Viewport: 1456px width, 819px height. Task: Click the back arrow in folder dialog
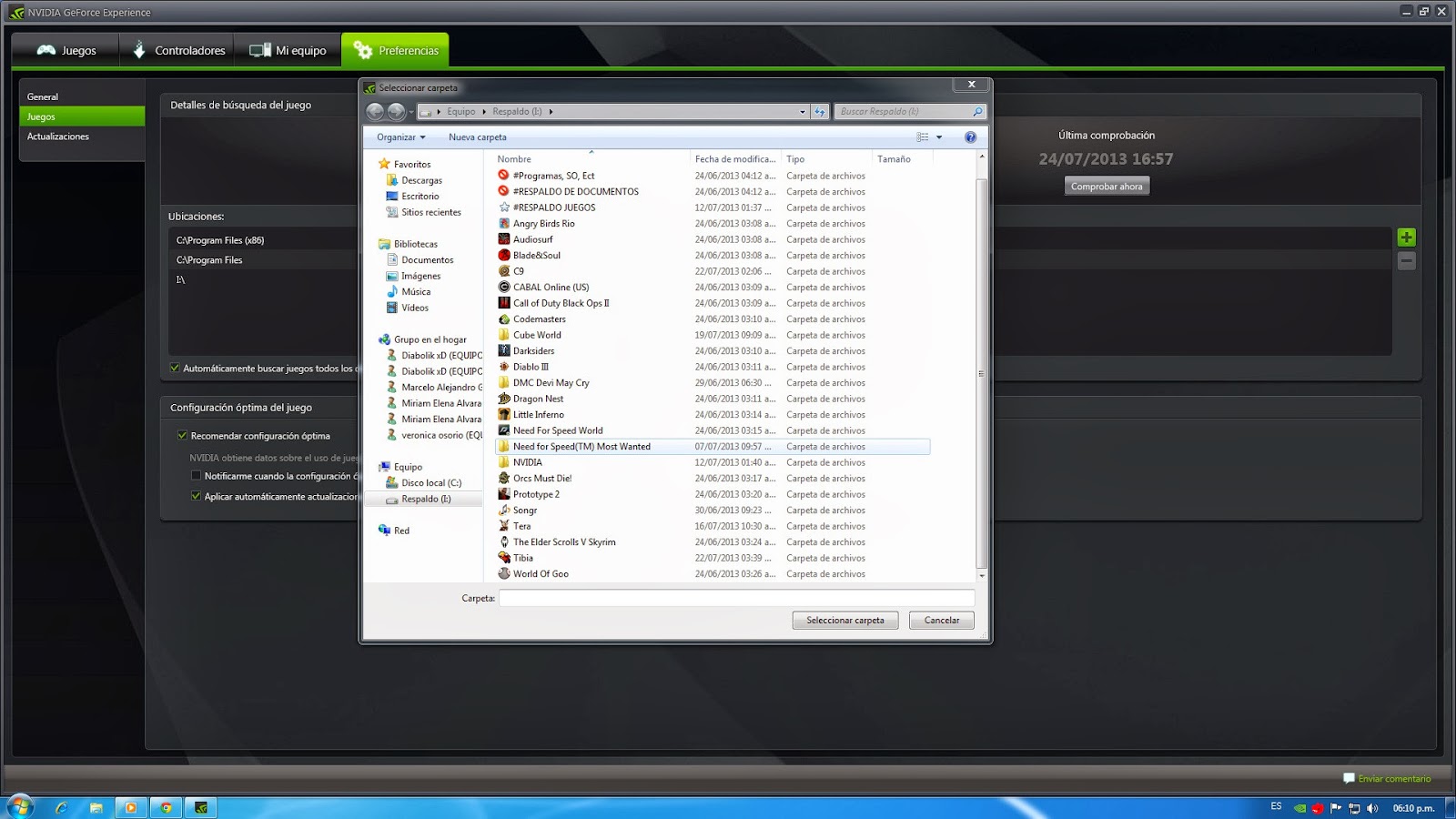375,111
